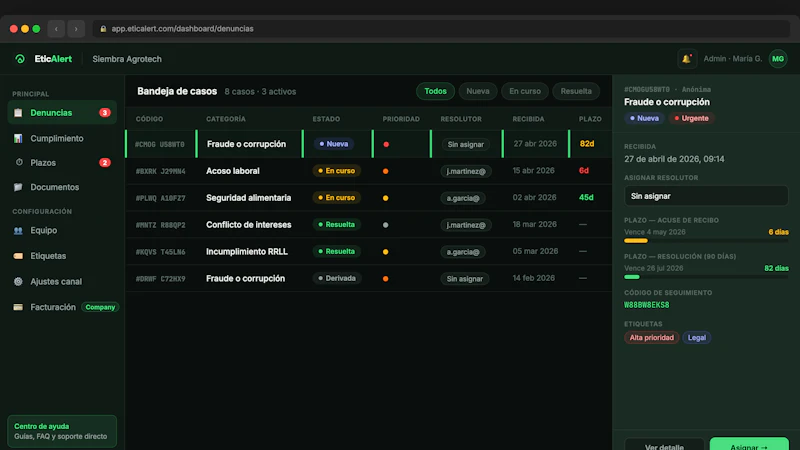
Task: Sort by the Prioridad column header
Action: [x=401, y=119]
